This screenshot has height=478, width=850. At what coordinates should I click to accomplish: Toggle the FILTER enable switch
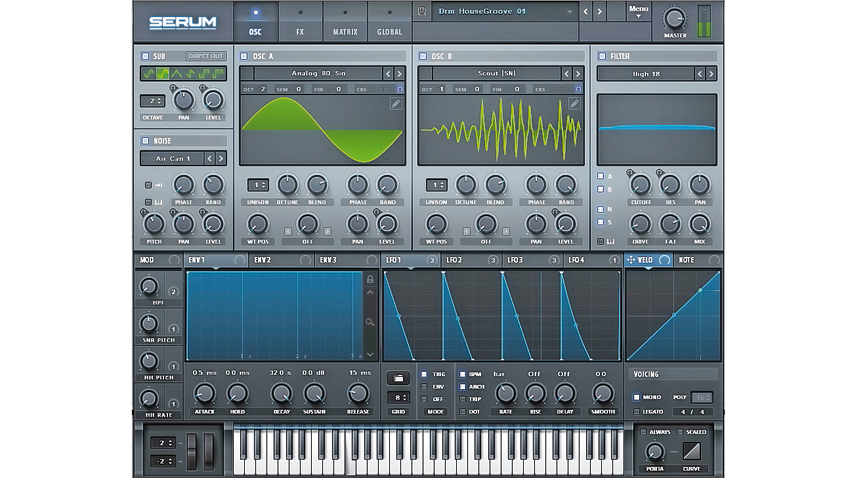click(602, 56)
